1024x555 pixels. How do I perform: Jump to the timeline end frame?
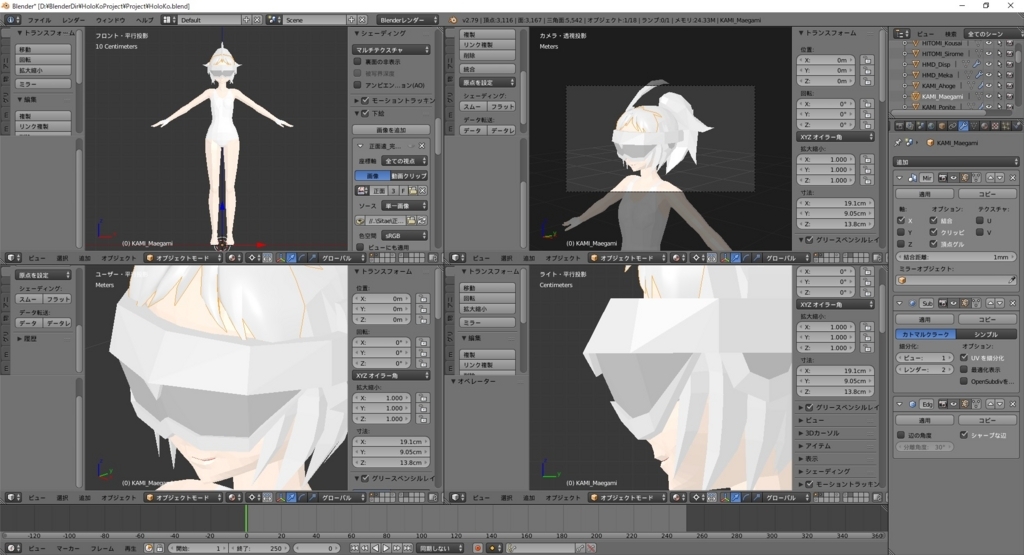(408, 548)
